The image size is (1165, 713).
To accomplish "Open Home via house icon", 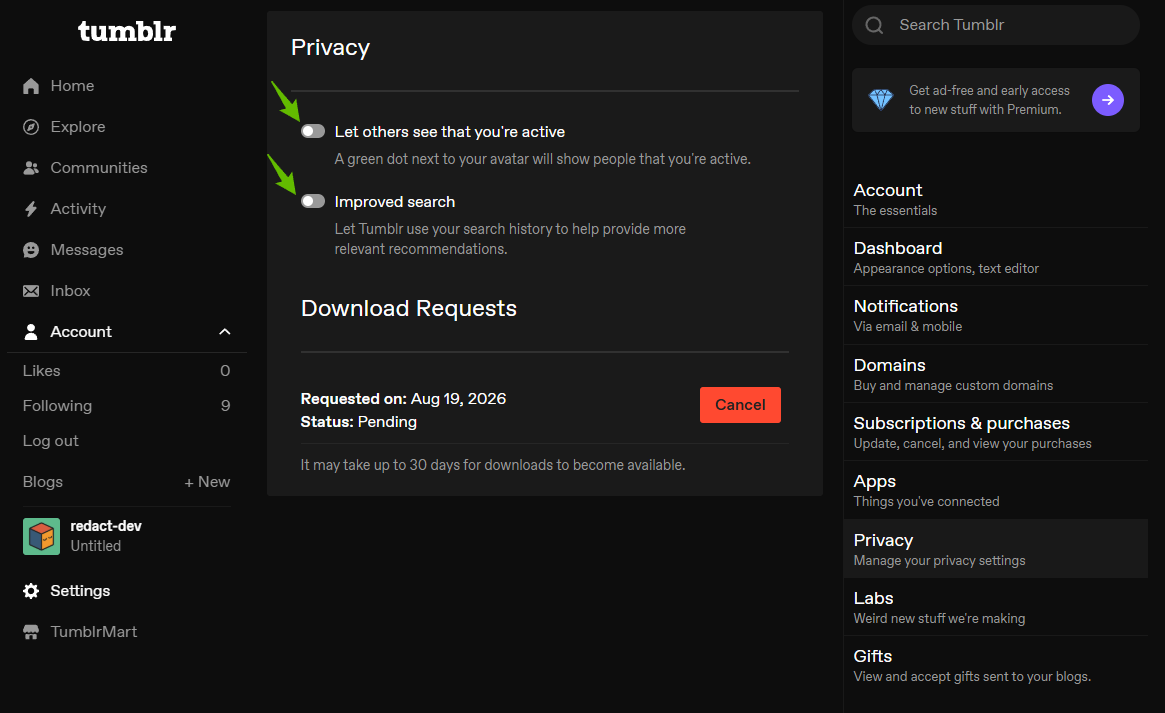I will (31, 86).
